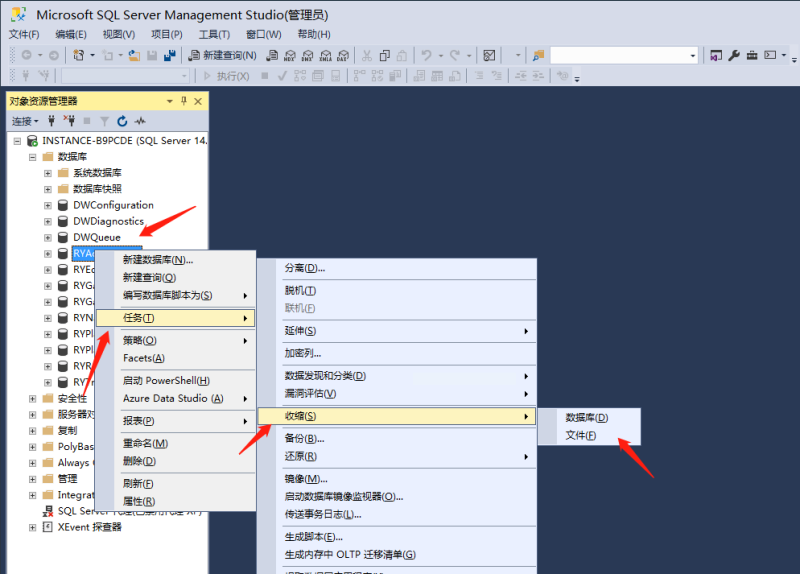Click the Database Engine Query icon
800x574 pixels.
(272, 55)
